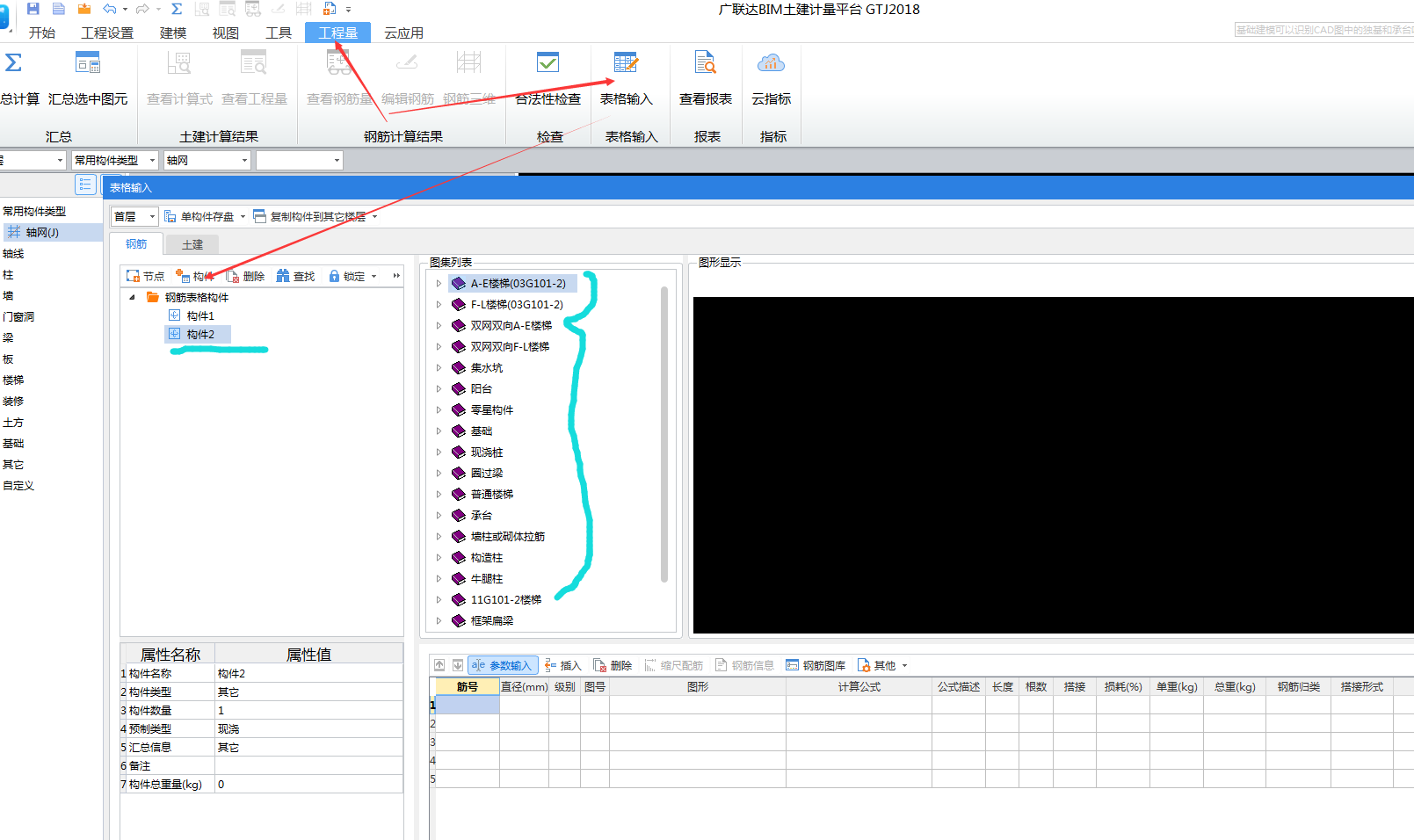Open 查看报表 report viewer

706,79
